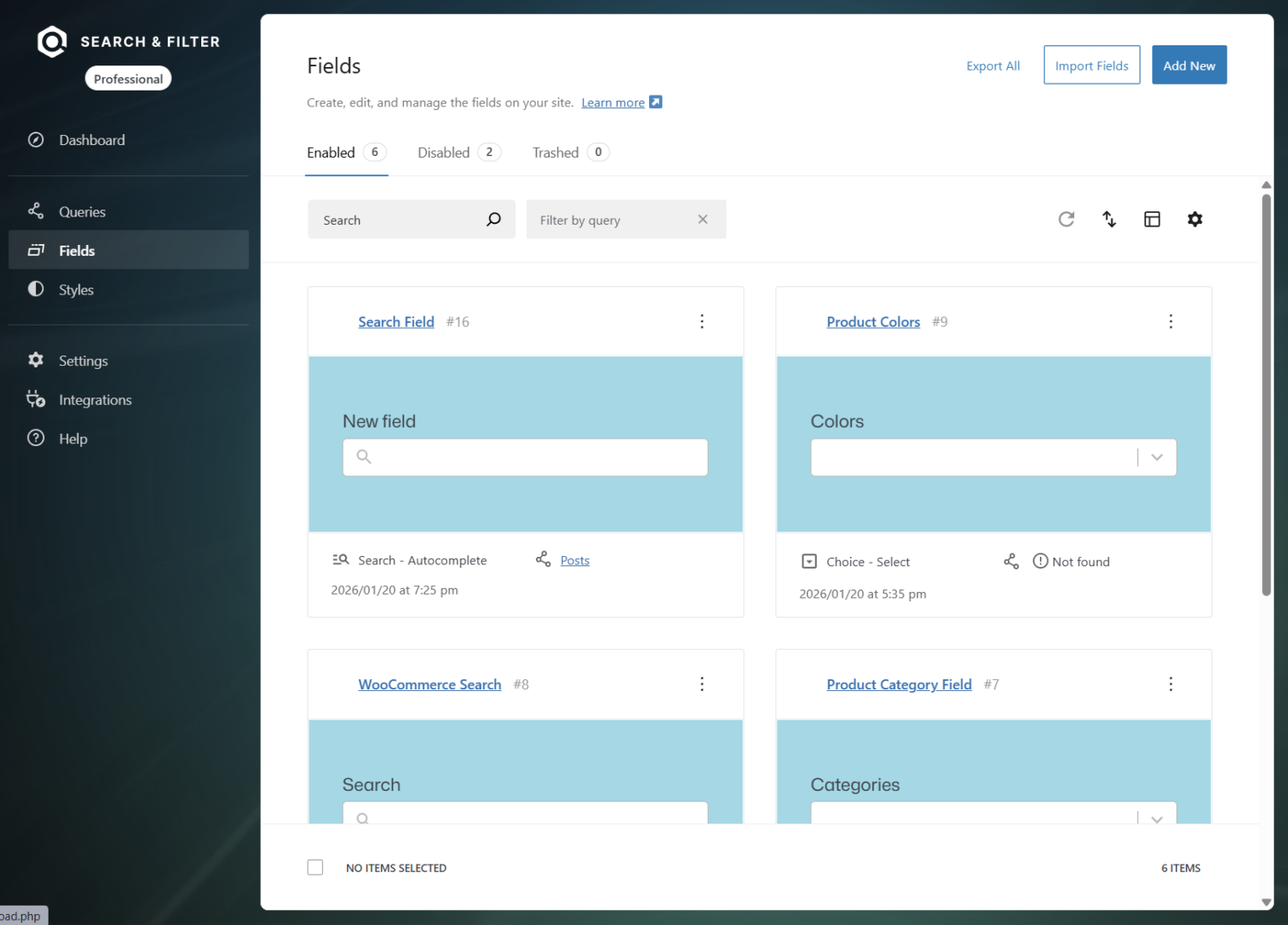
Task: Open the Posts query link
Action: (x=575, y=560)
